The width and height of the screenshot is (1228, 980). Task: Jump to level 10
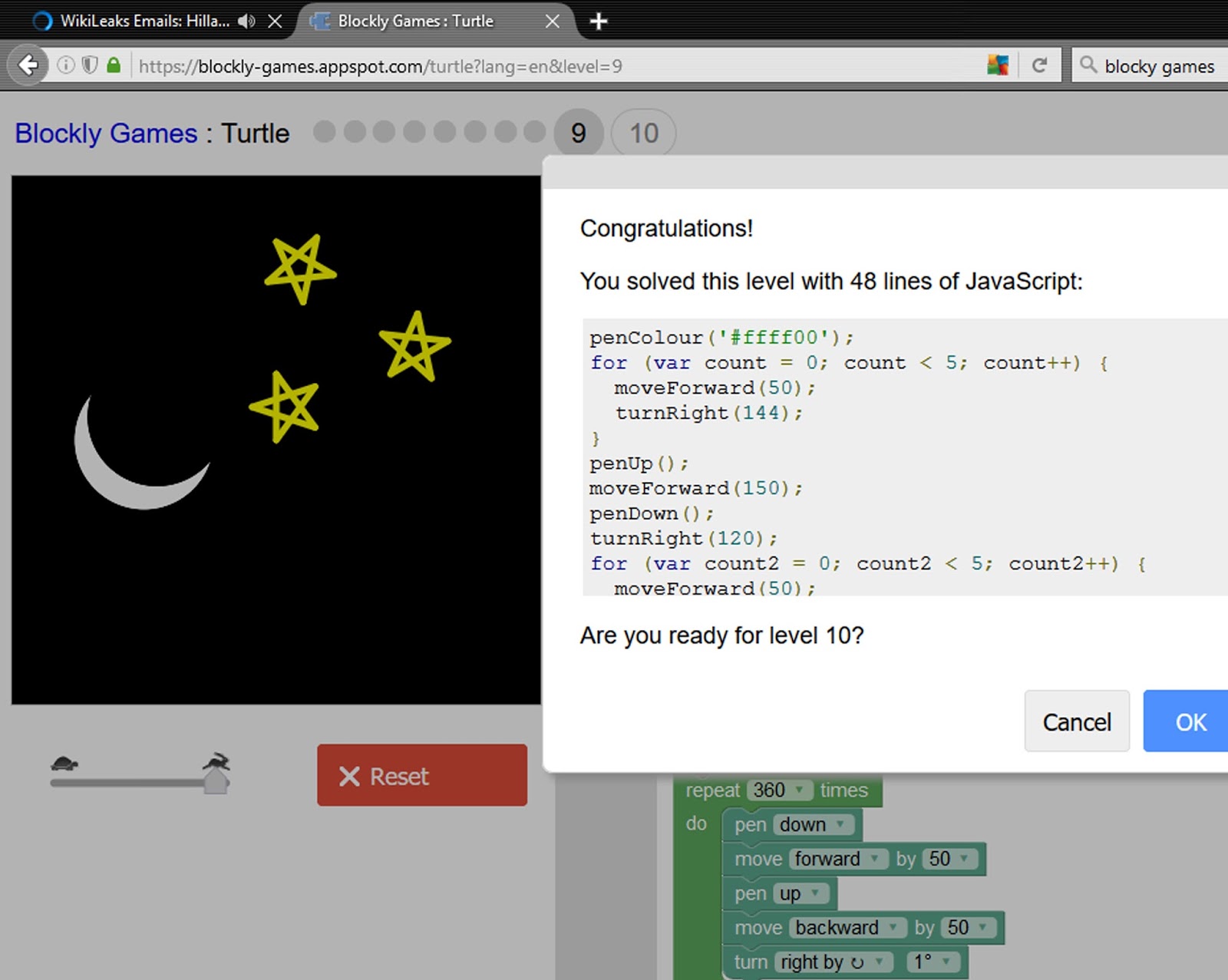tap(644, 134)
